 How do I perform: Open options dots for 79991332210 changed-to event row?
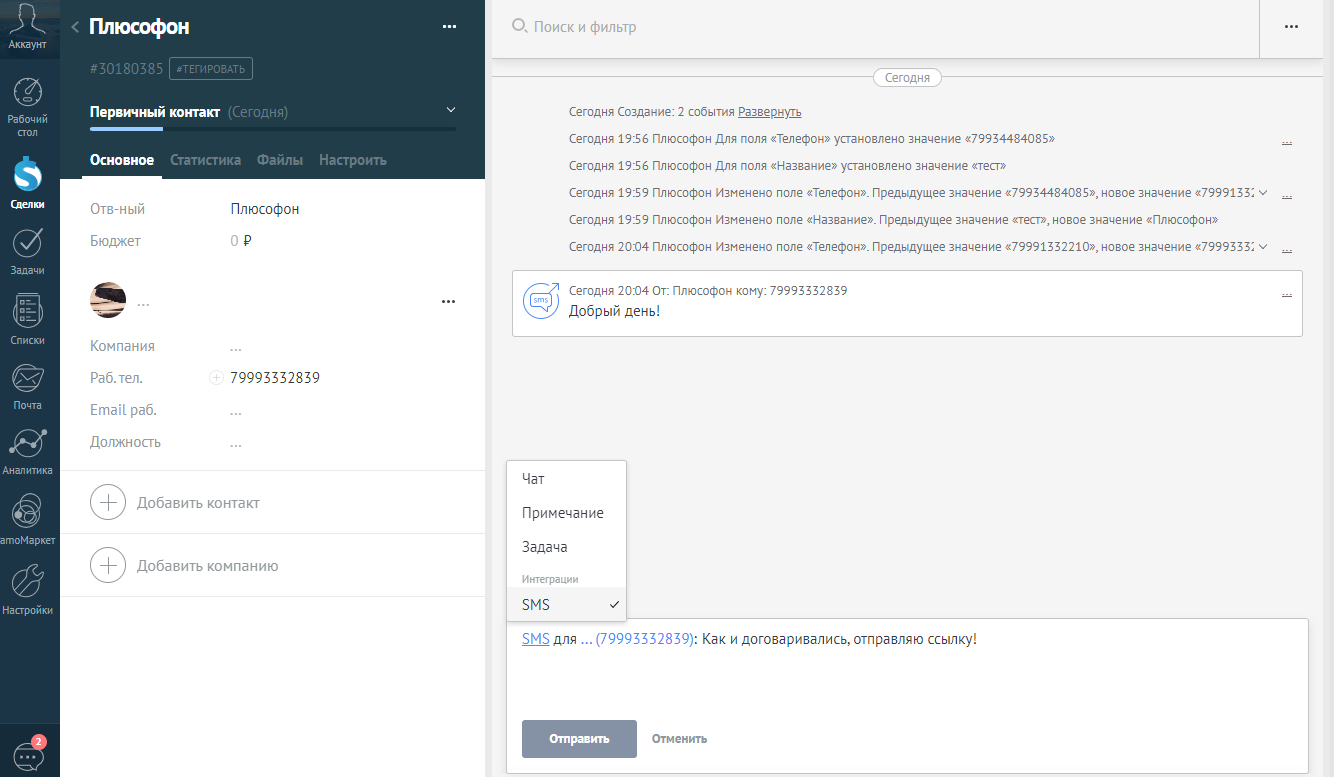click(1287, 196)
